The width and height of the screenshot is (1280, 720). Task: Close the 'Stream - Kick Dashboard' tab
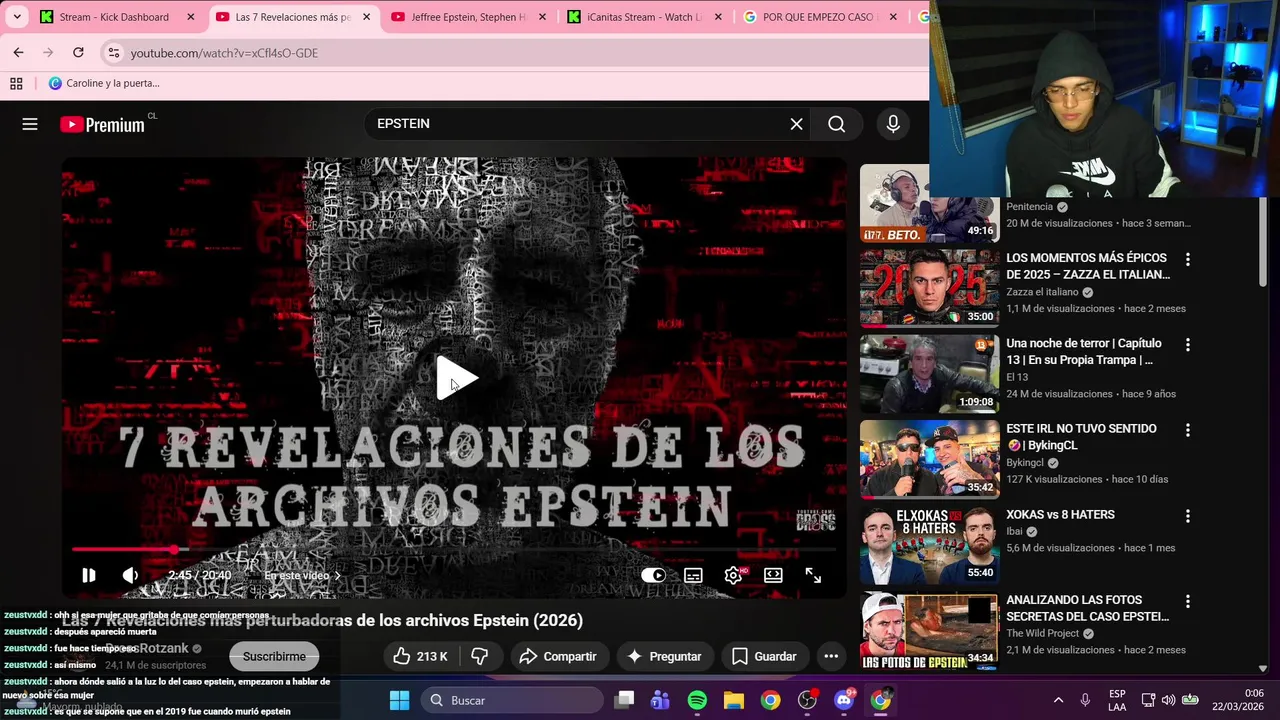(x=191, y=17)
